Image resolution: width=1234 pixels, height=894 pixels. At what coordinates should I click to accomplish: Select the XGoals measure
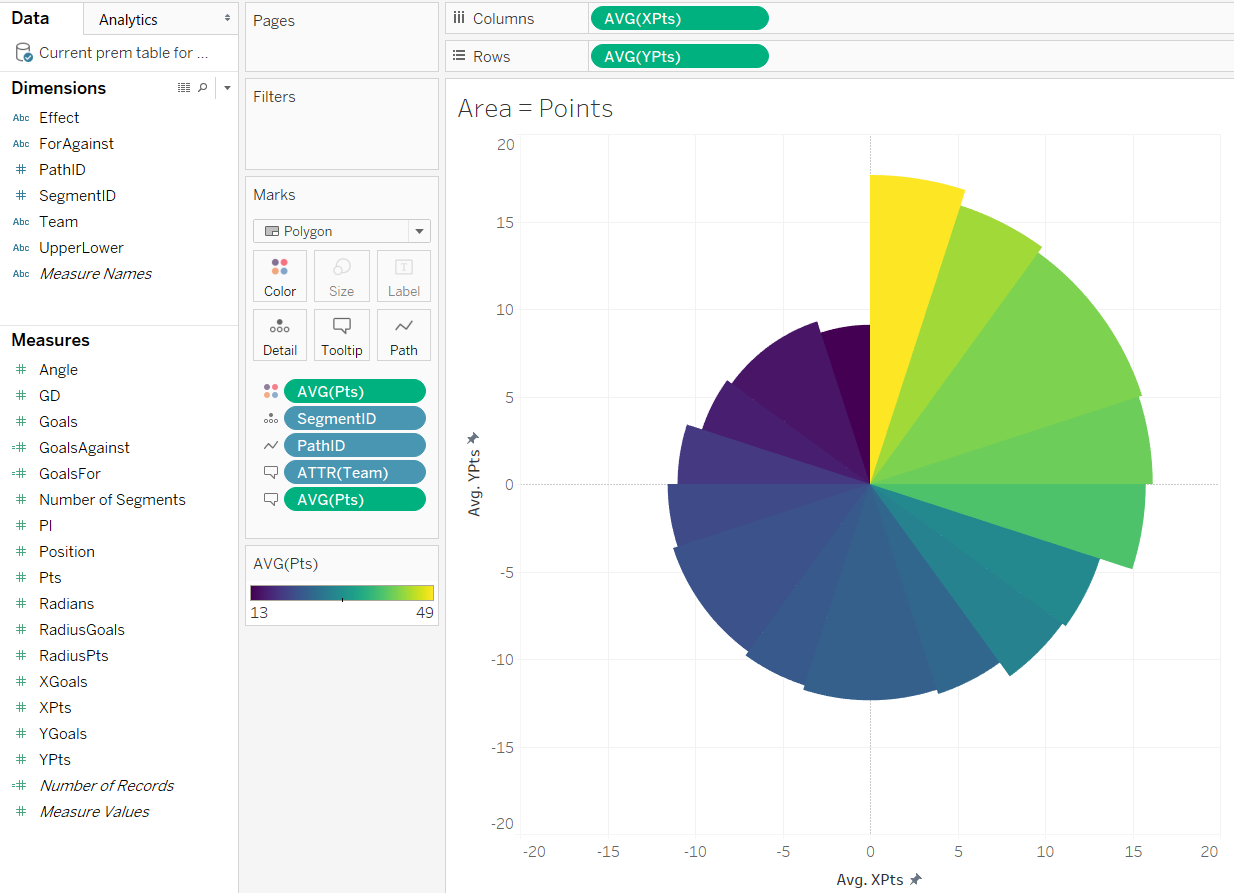coord(63,681)
